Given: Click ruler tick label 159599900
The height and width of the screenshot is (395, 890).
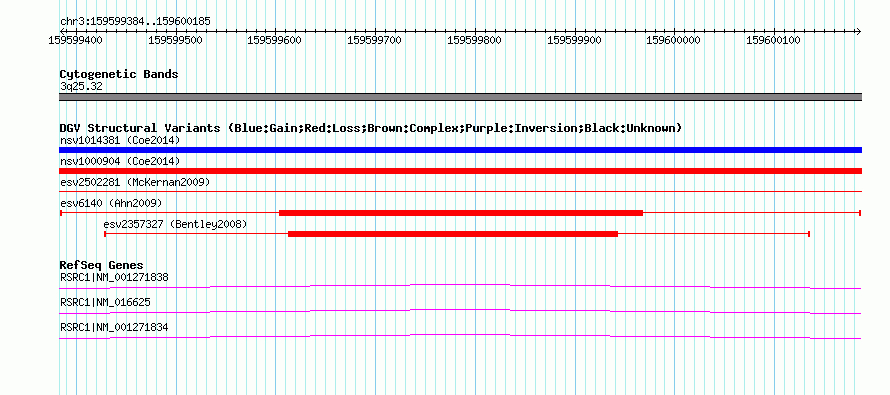Looking at the screenshot, I should pyautogui.click(x=574, y=41).
